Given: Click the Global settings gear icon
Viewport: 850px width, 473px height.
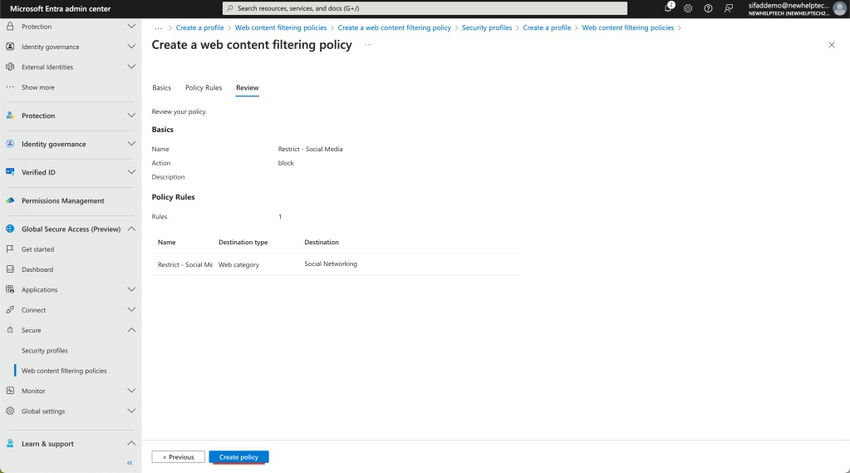Looking at the screenshot, I should coord(10,411).
